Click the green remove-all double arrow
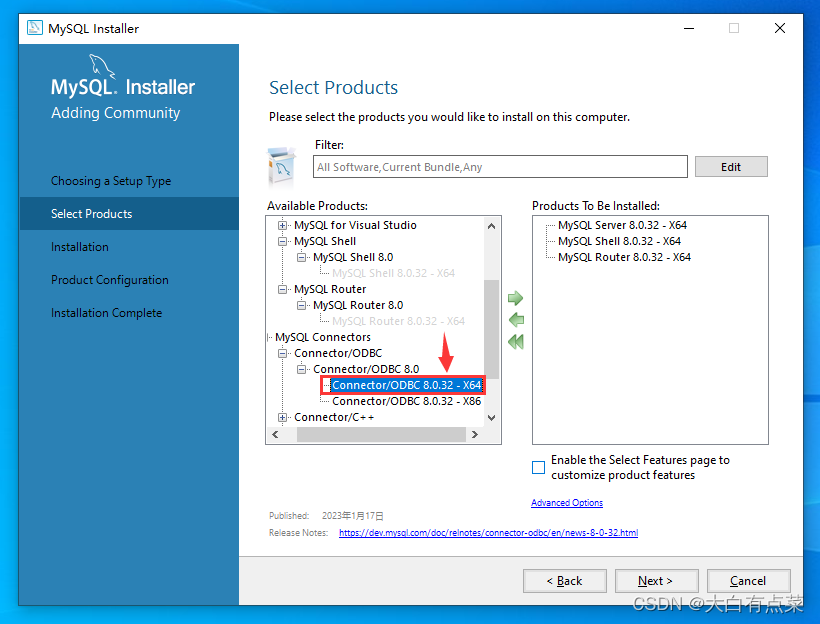 point(516,342)
